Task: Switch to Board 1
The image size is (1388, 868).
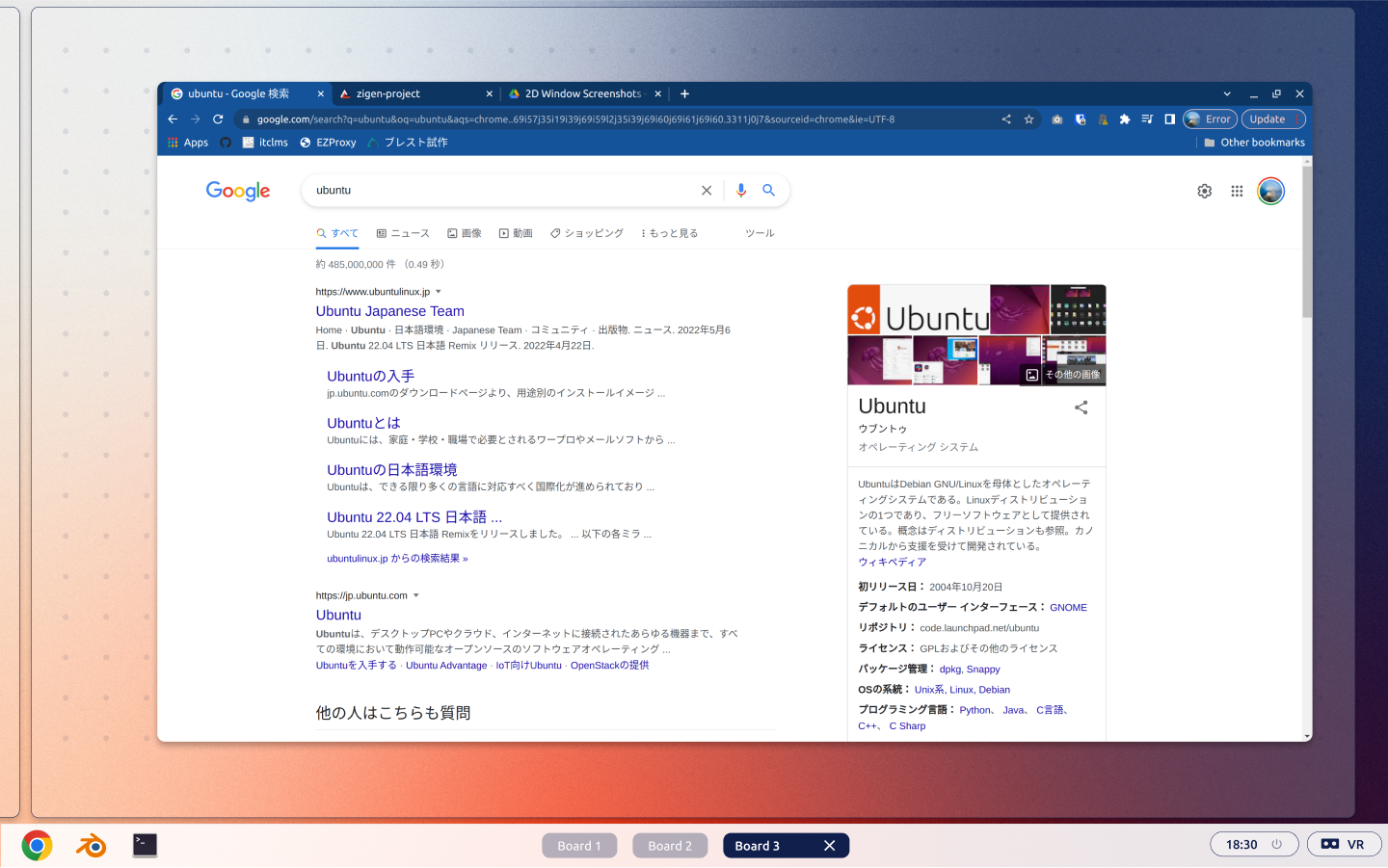Action: click(x=578, y=846)
